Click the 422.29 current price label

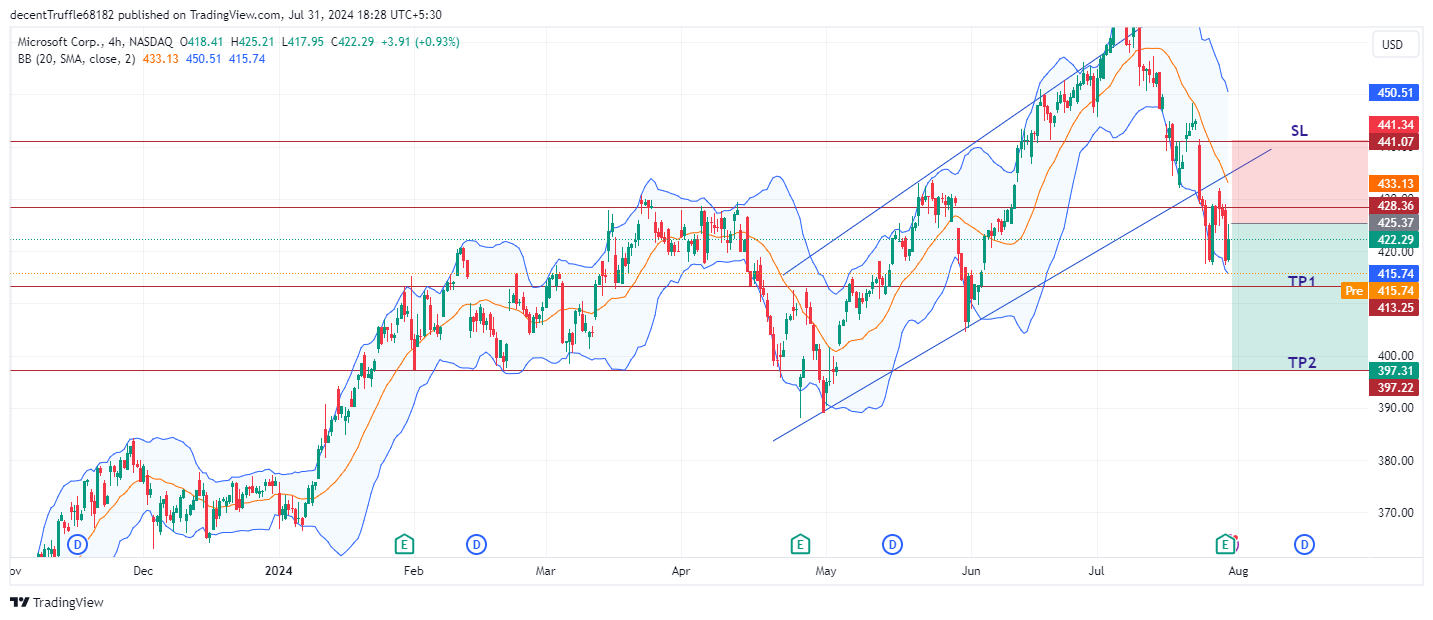(x=1395, y=239)
